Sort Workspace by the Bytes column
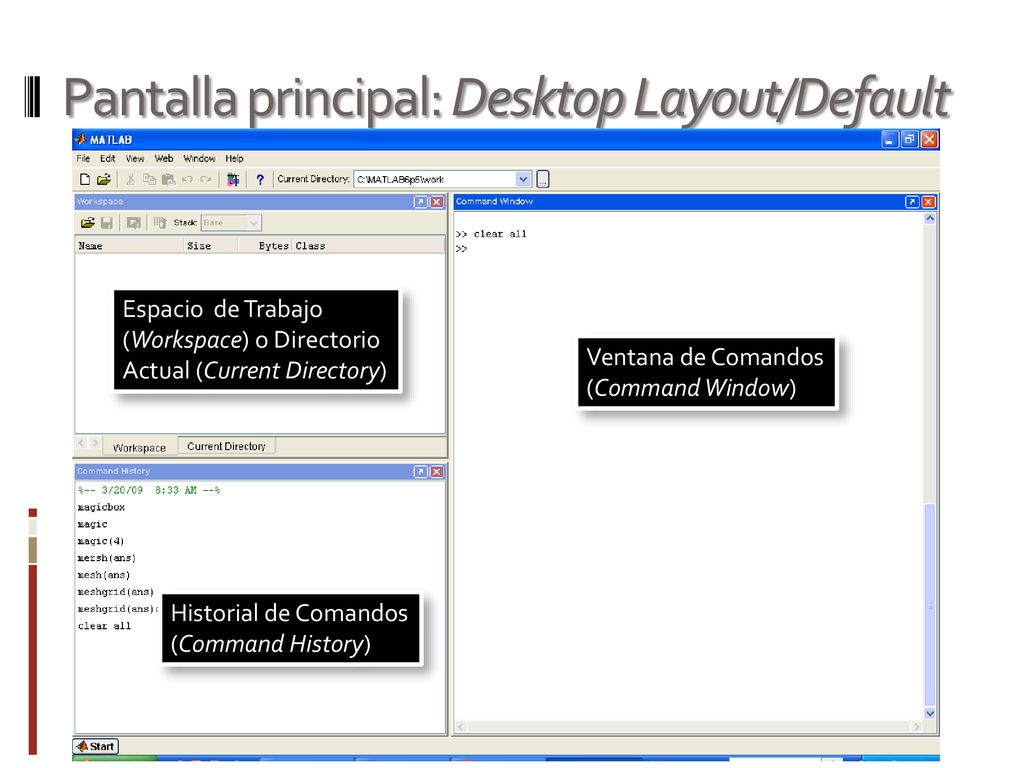Image resolution: width=1024 pixels, height=768 pixels. (x=265, y=246)
